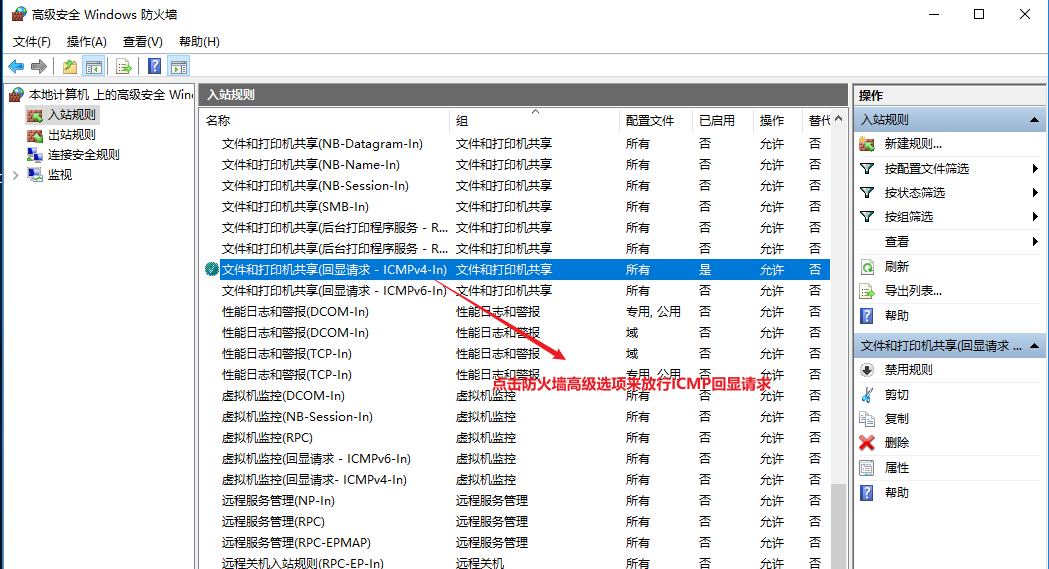
Task: Select rule 虚拟机监控(回显请求- ICMPv4-In)
Action: 314,480
